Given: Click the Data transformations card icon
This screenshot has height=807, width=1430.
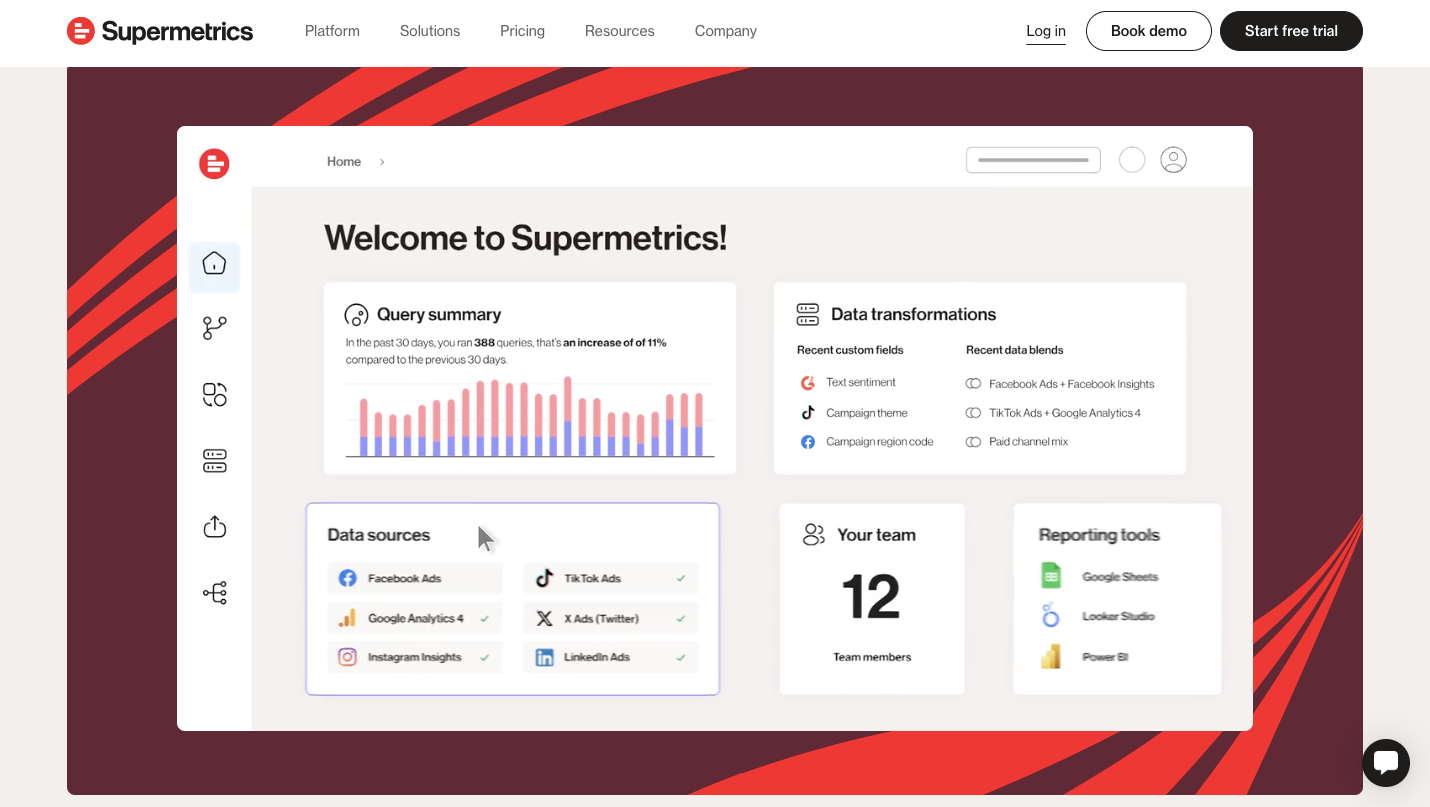Looking at the screenshot, I should 808,315.
